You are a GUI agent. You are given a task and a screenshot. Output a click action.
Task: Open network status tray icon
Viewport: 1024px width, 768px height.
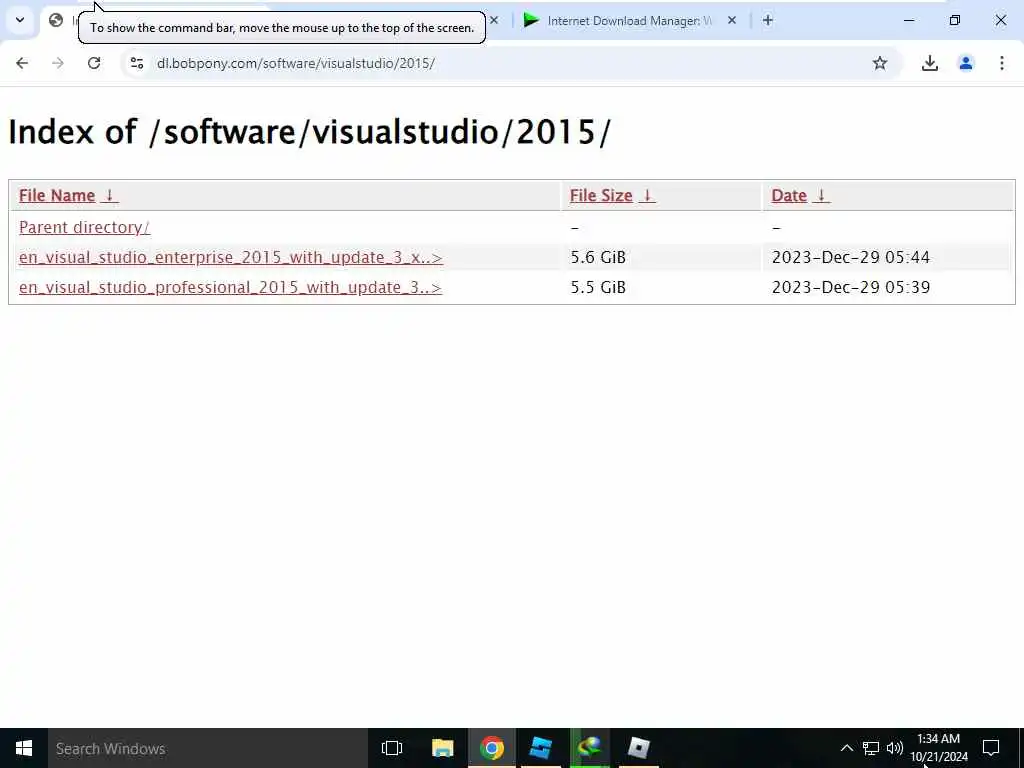(871, 748)
